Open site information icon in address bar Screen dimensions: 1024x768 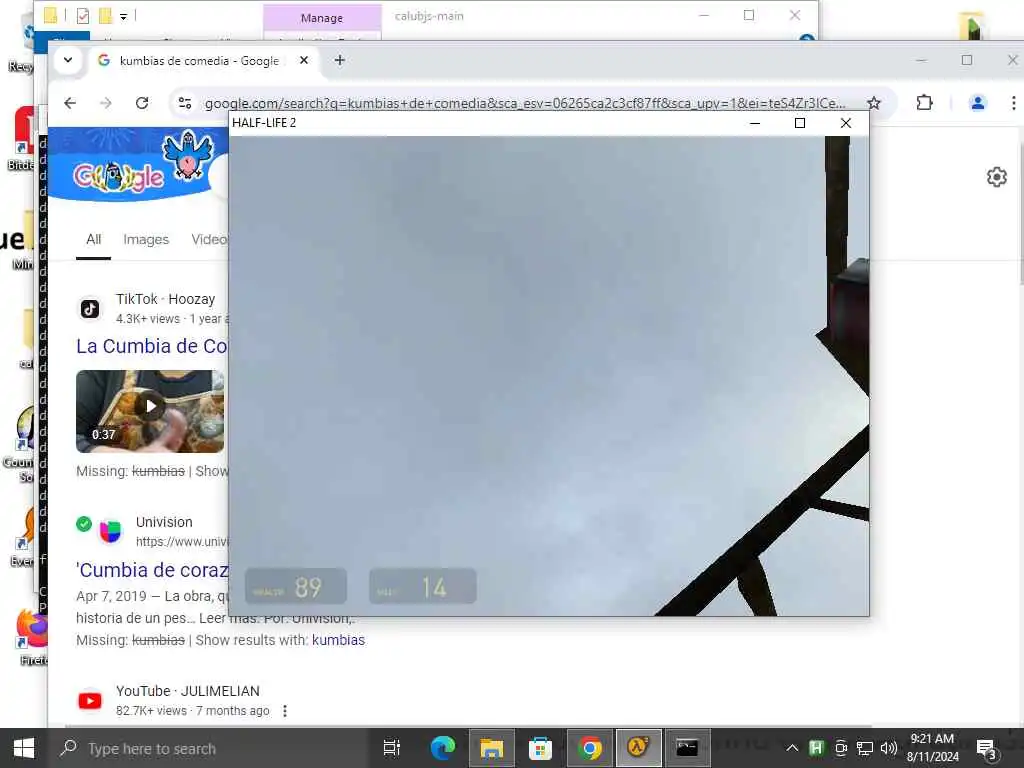coord(185,103)
